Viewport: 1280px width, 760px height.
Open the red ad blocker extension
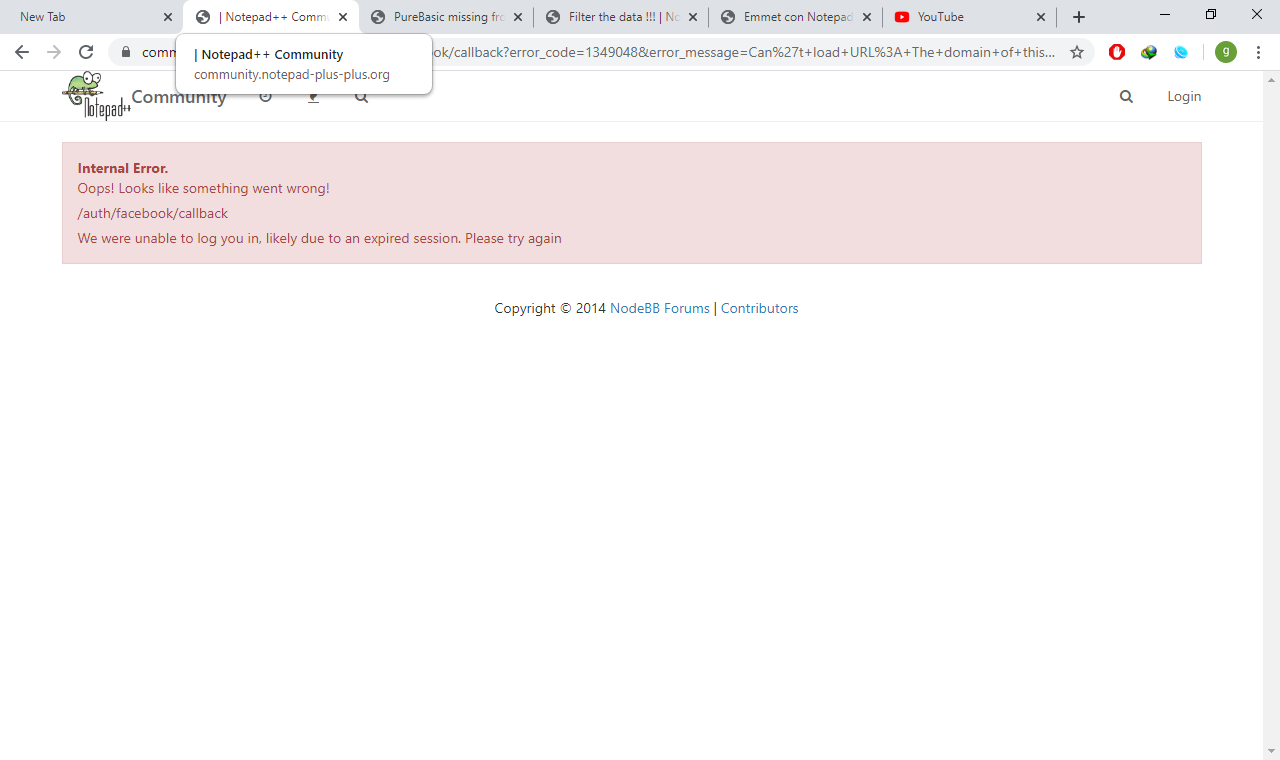point(1117,52)
